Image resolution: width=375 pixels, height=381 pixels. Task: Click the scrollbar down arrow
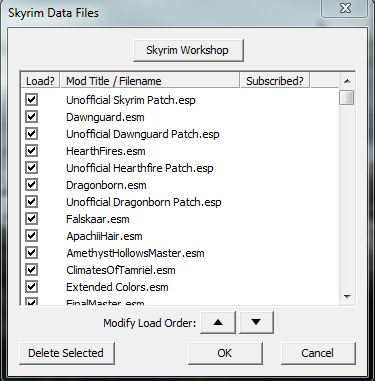(x=347, y=296)
